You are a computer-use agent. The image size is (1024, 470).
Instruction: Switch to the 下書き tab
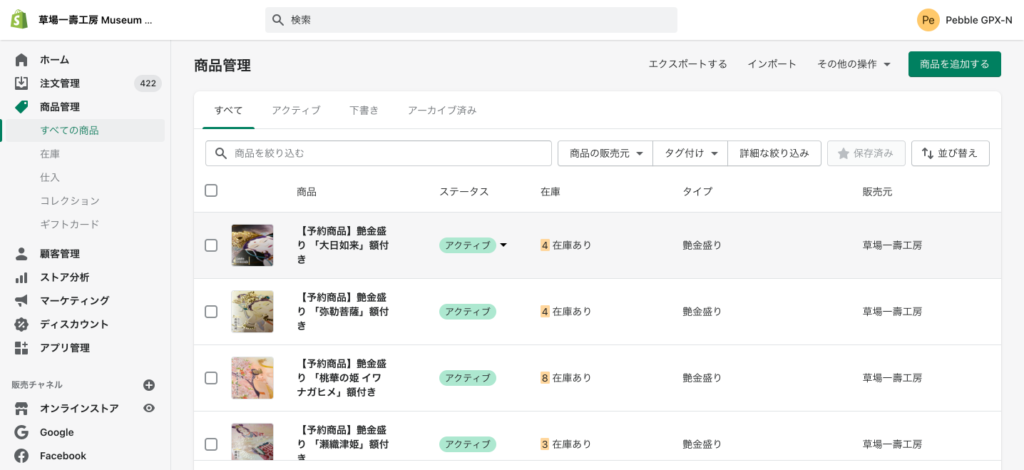(364, 110)
